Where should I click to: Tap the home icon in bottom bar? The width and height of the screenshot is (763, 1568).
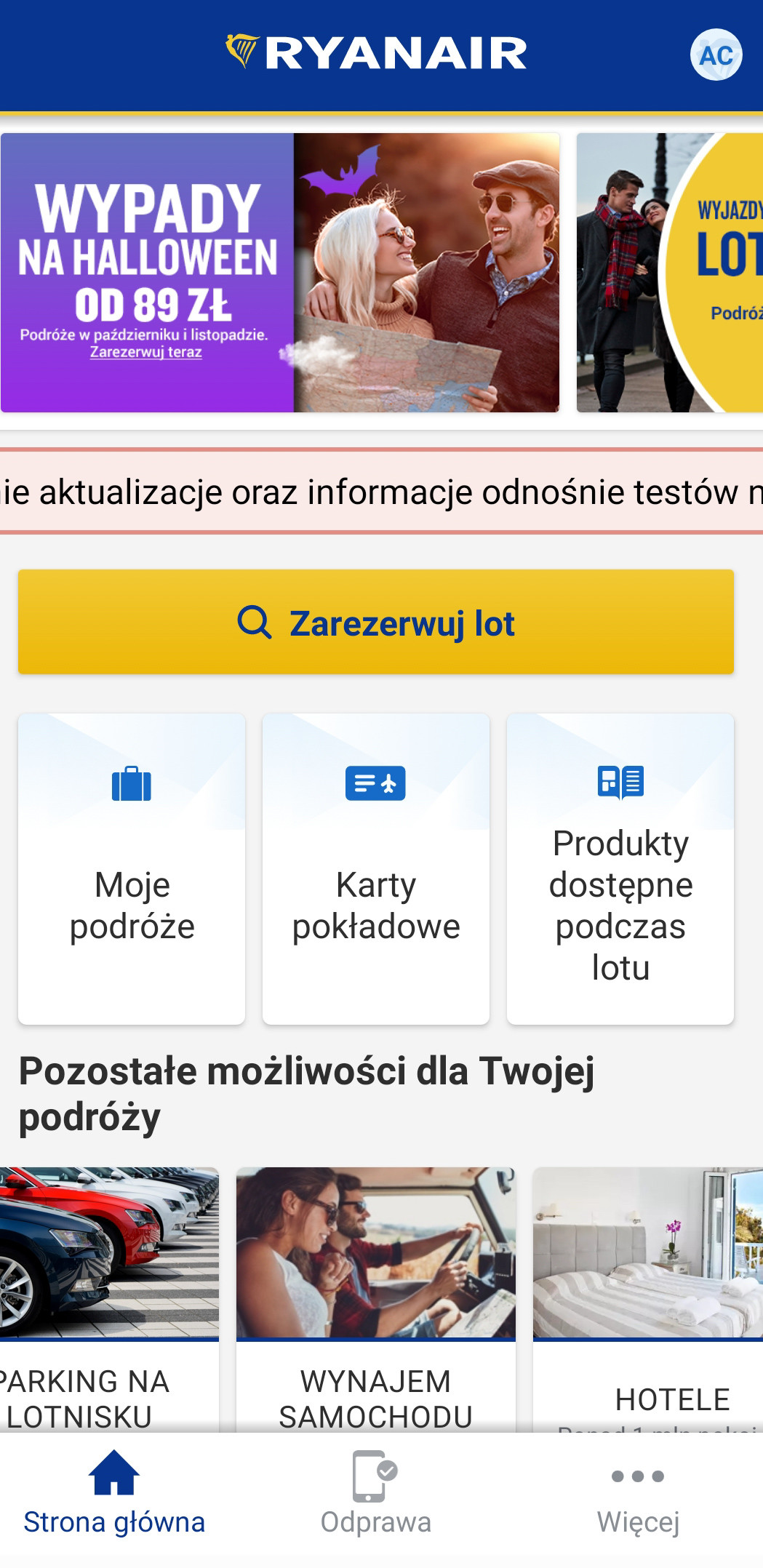click(114, 1473)
